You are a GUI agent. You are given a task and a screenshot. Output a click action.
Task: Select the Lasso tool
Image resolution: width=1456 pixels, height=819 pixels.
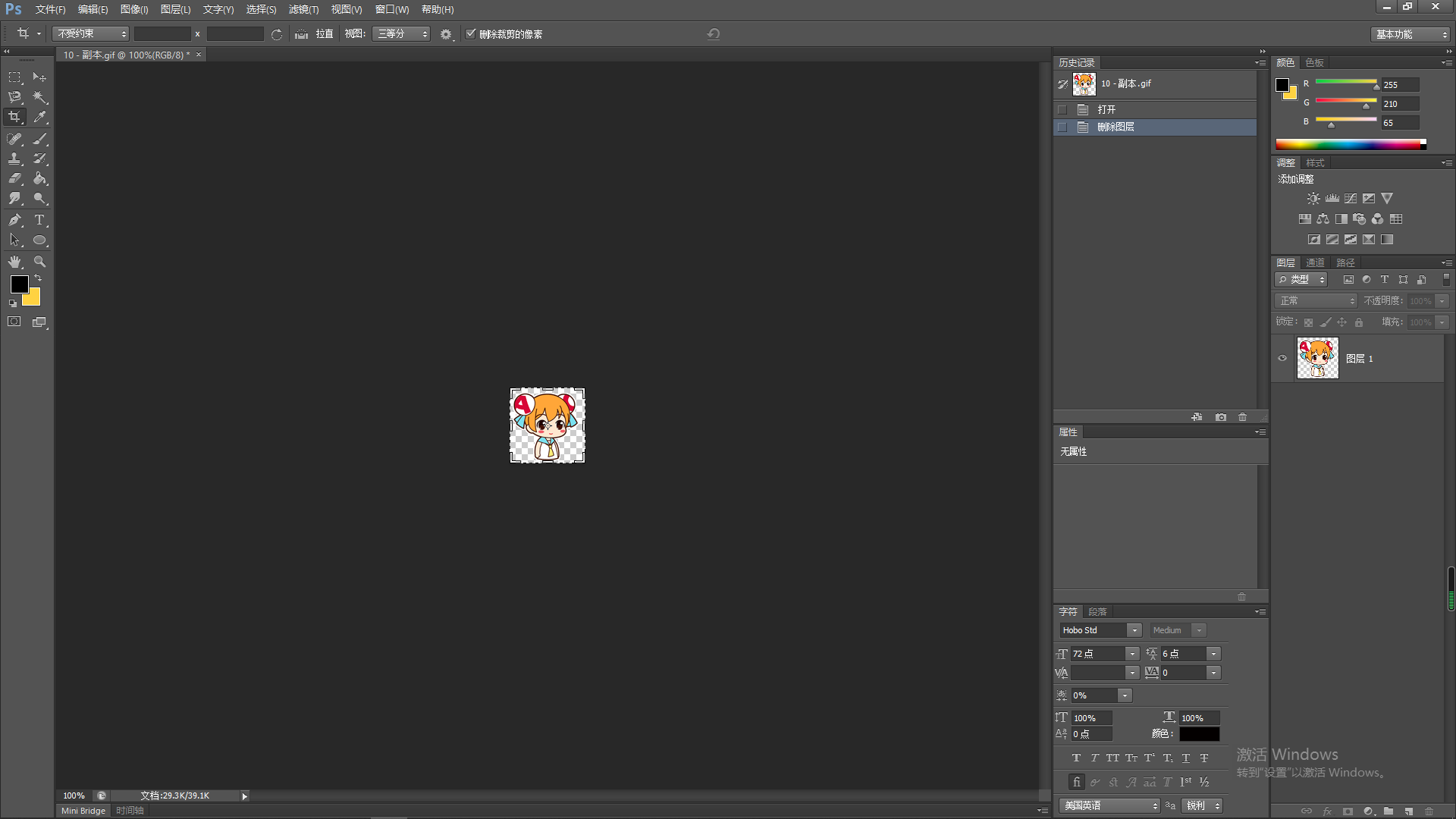[14, 97]
